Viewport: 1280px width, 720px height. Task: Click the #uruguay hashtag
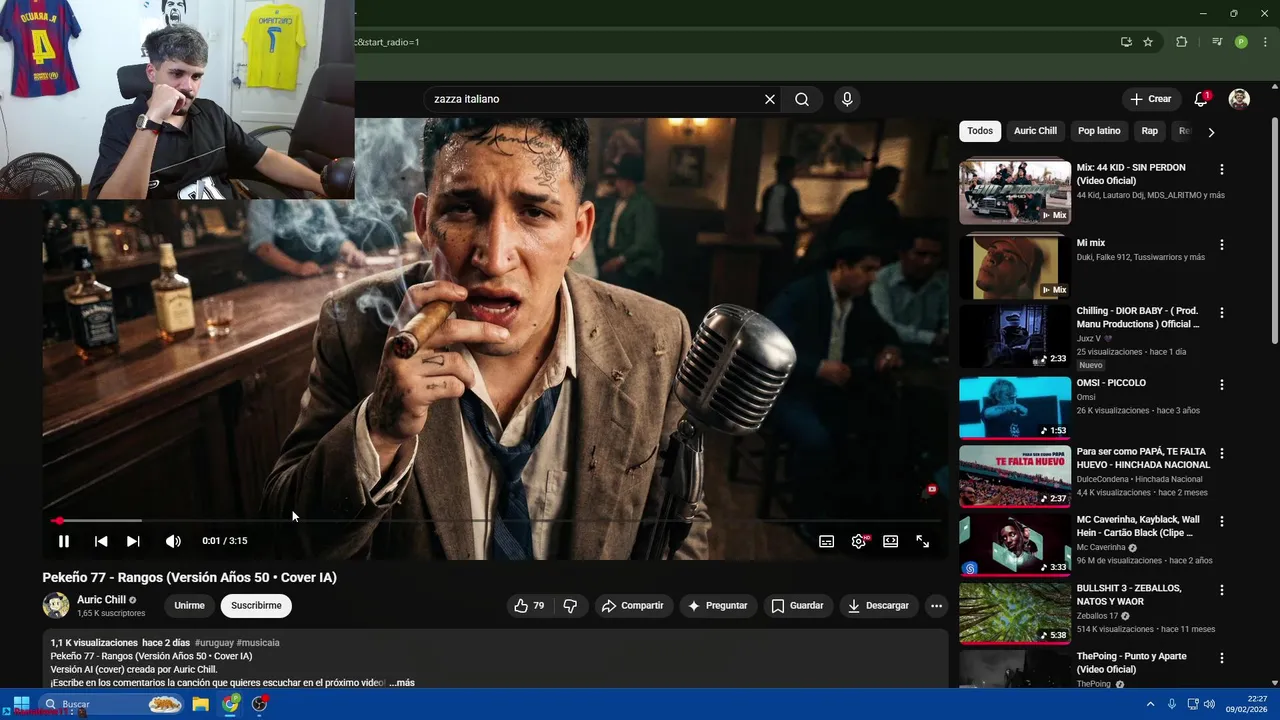pyautogui.click(x=214, y=643)
